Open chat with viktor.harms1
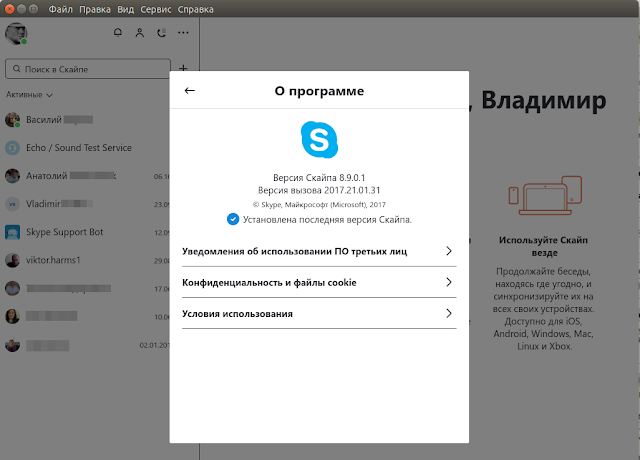This screenshot has width=640, height=460. 85,260
